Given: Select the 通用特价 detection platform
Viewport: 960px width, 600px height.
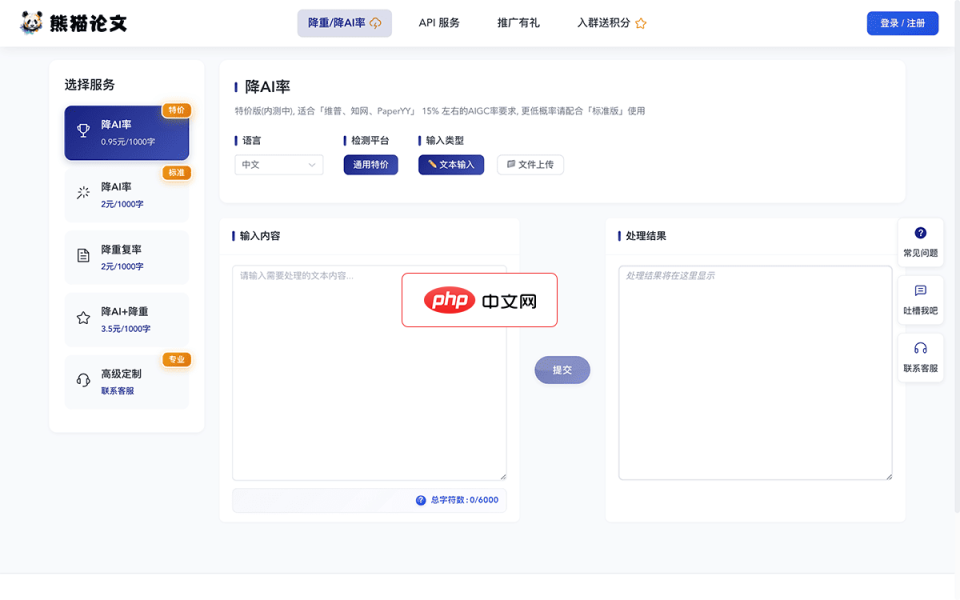Looking at the screenshot, I should (370, 165).
